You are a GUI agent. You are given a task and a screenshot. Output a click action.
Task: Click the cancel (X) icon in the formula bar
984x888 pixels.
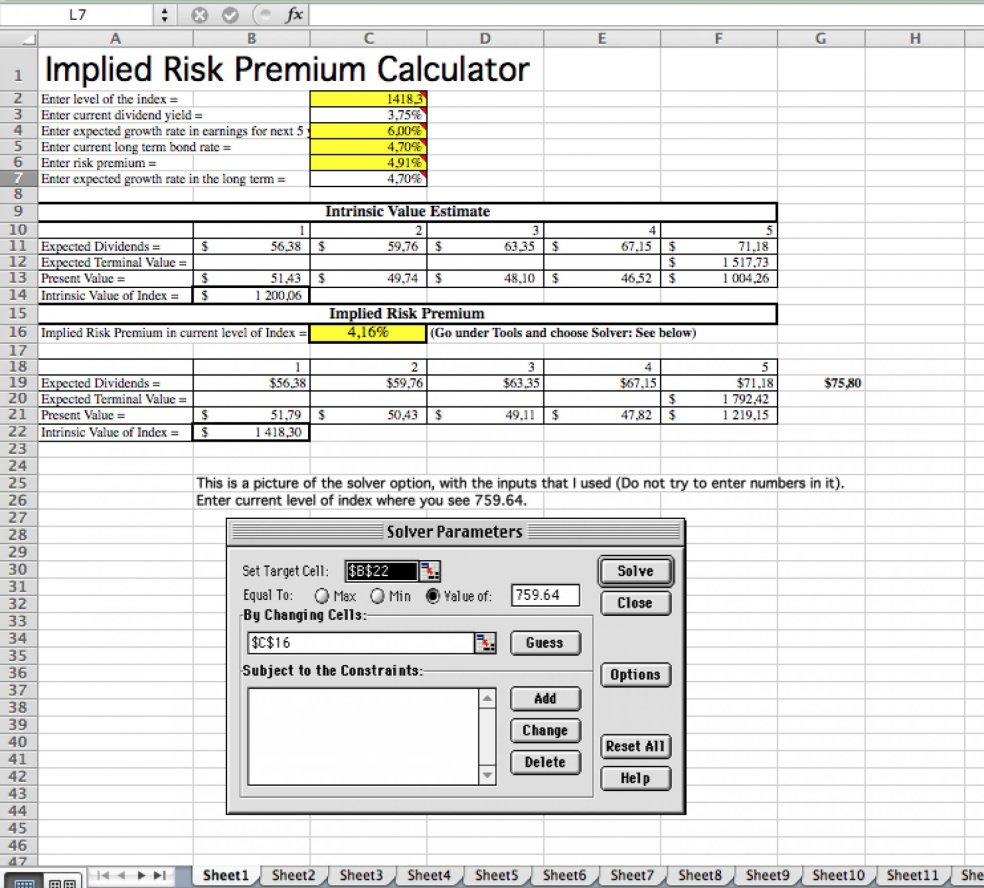click(x=199, y=14)
